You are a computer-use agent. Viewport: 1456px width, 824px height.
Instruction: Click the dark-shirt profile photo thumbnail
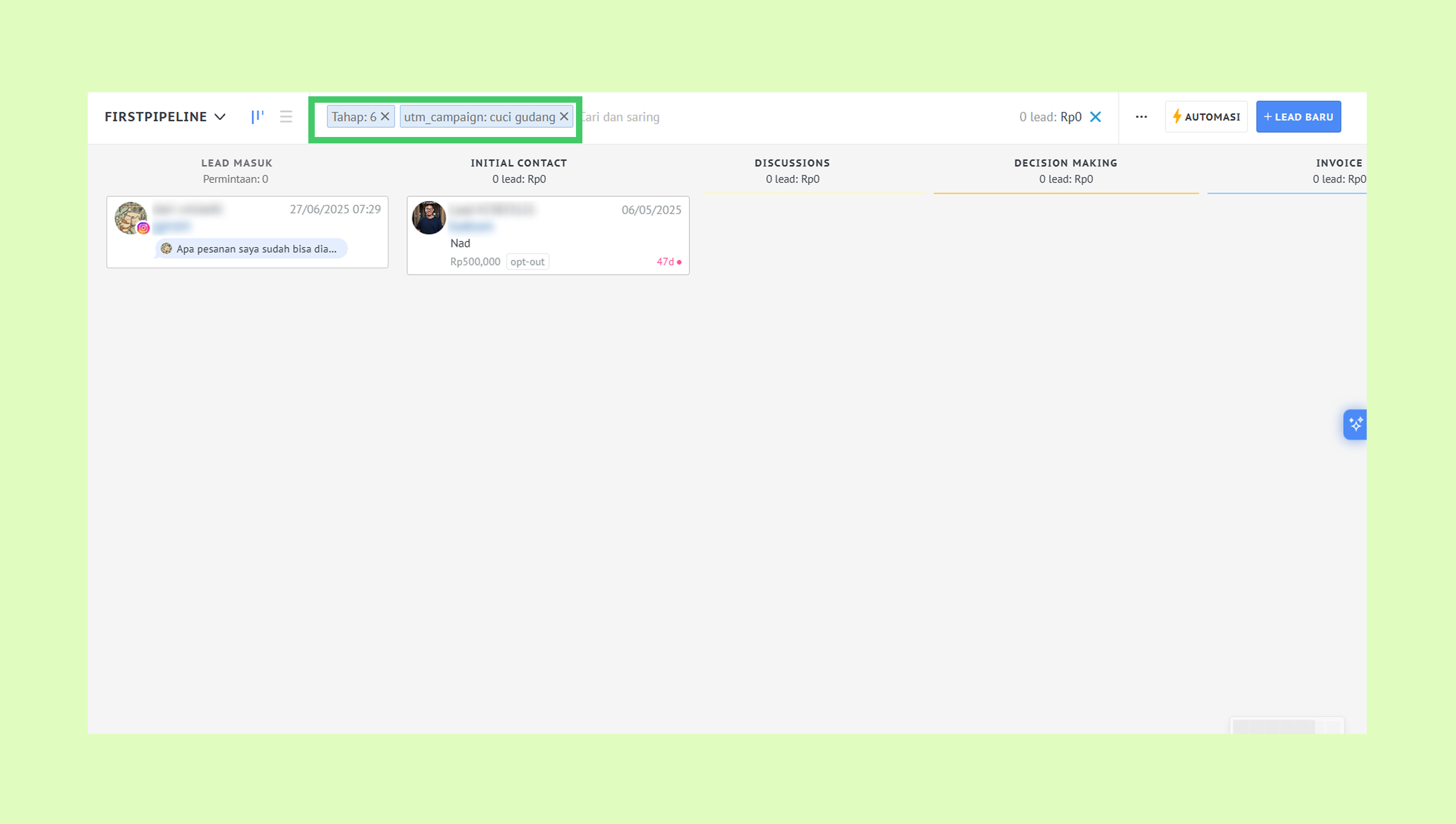click(x=429, y=218)
